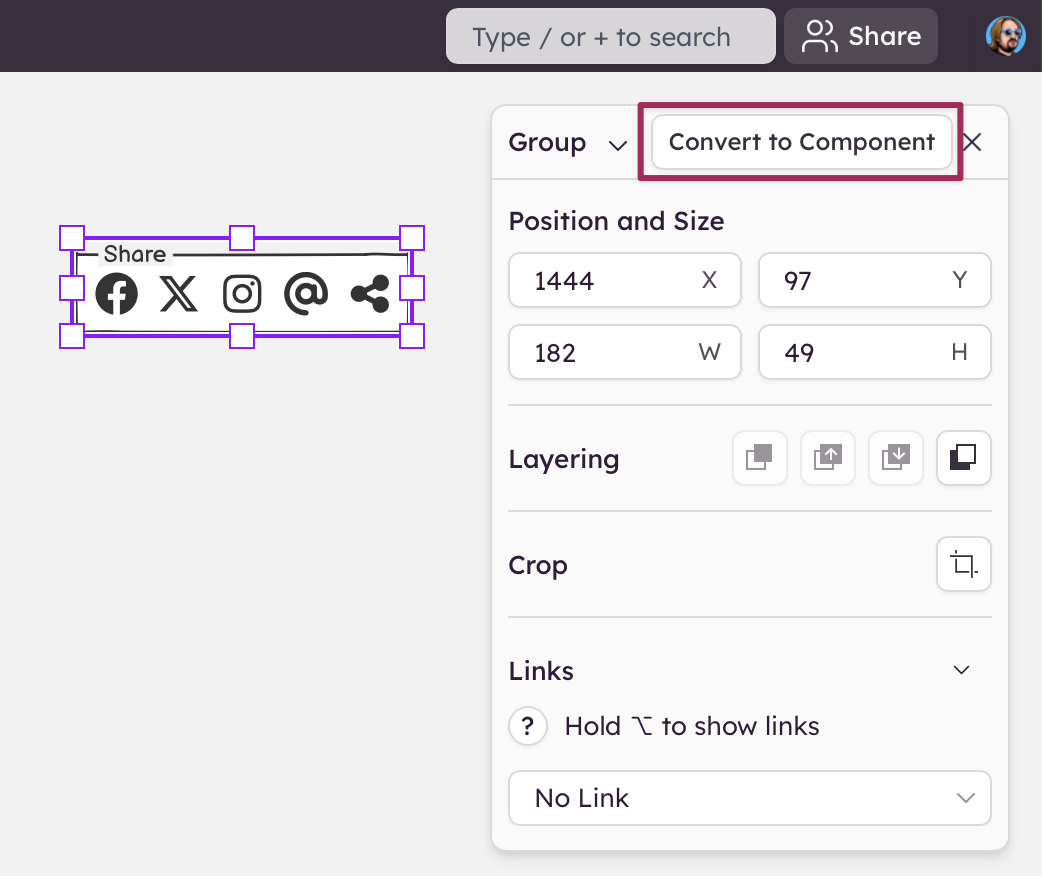Image resolution: width=1042 pixels, height=876 pixels.
Task: Close the properties panel with the X
Action: 972,142
